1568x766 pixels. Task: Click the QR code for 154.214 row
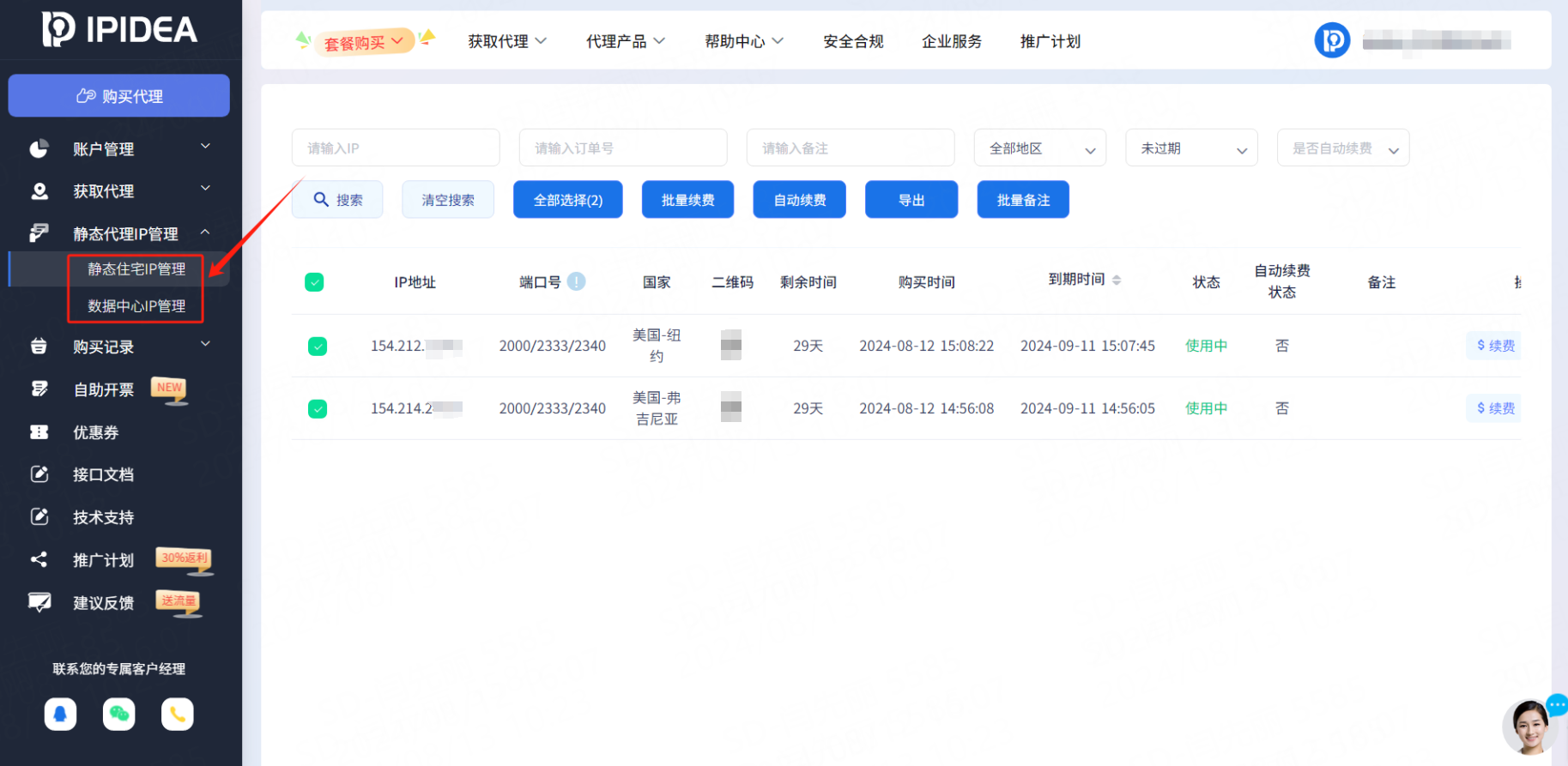tap(731, 407)
